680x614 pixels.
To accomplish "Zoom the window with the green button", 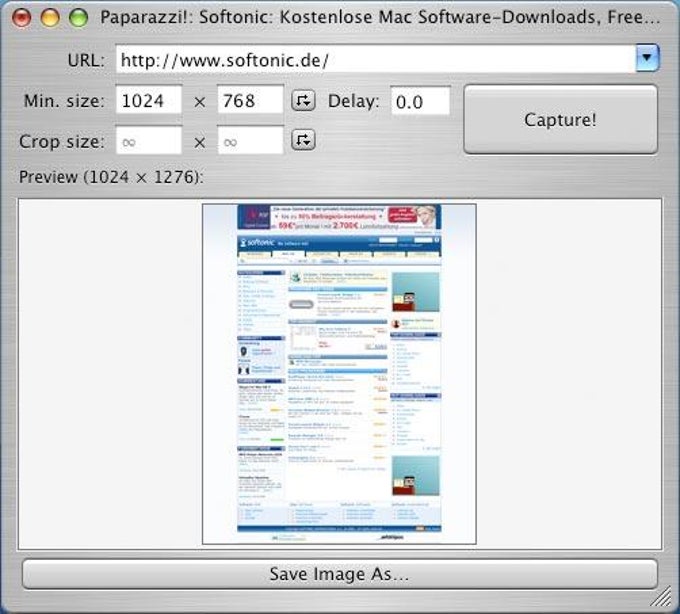I will pos(78,17).
